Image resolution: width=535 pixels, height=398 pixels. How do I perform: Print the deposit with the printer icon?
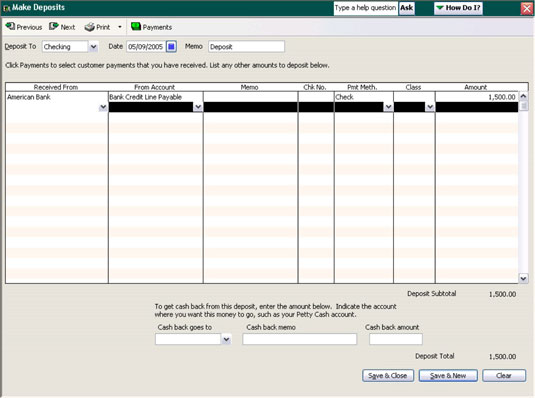[97, 27]
